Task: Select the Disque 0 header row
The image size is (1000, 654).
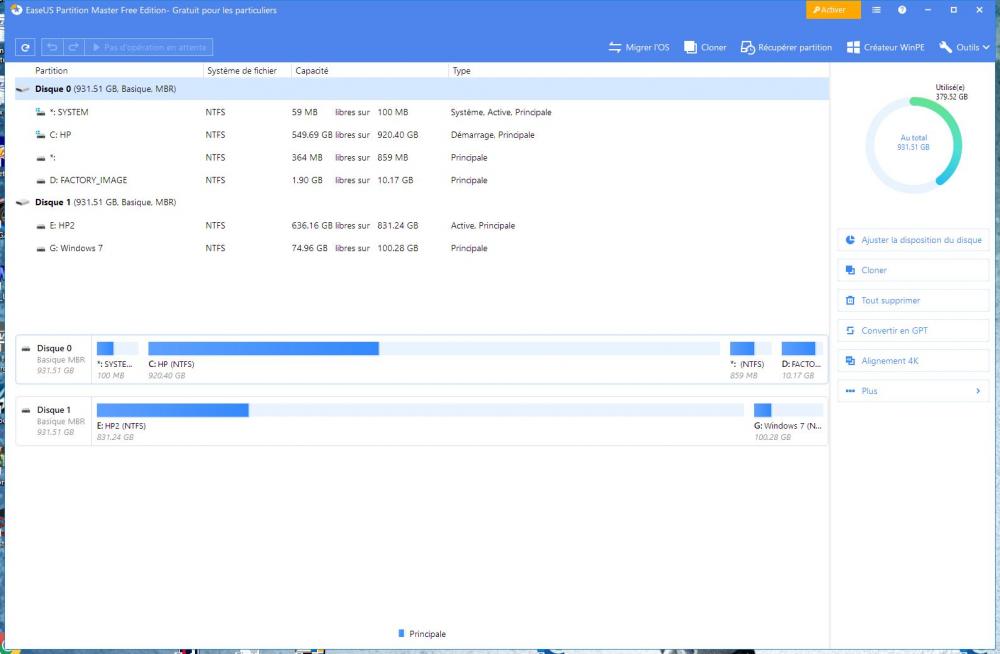Action: click(422, 89)
